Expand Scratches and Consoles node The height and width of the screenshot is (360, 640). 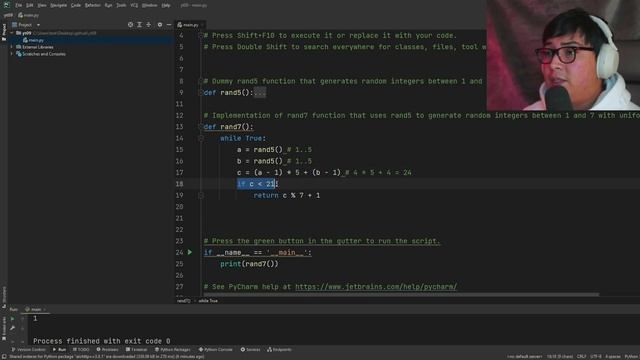(12, 54)
